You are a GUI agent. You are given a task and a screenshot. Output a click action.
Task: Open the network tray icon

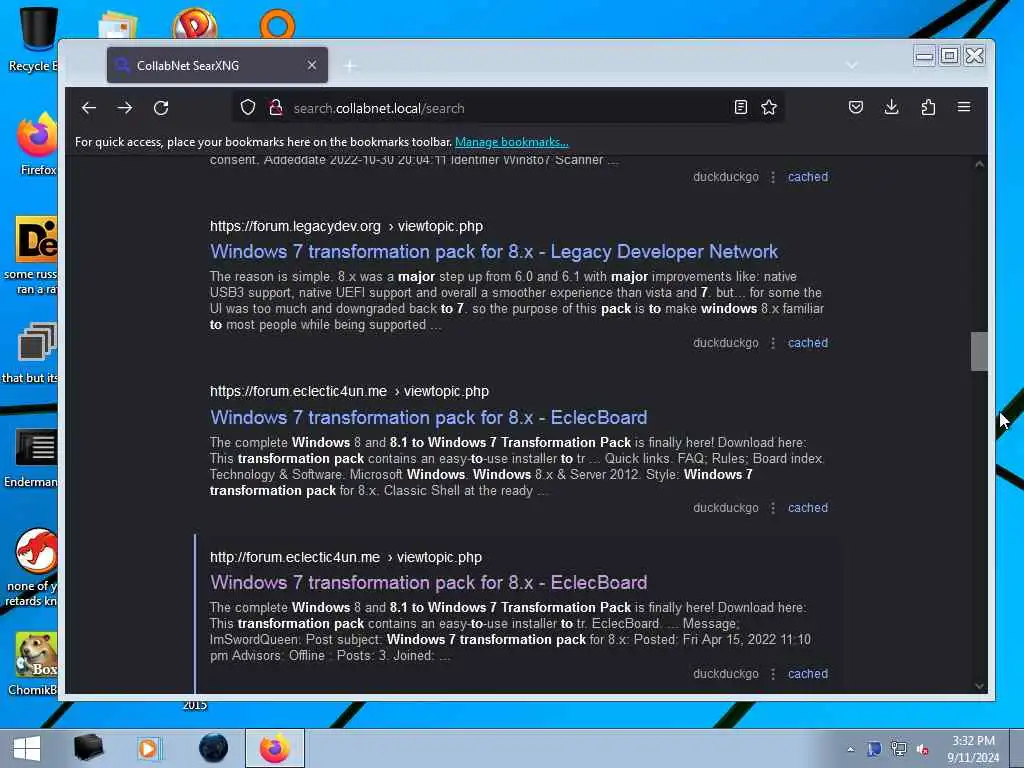click(899, 749)
